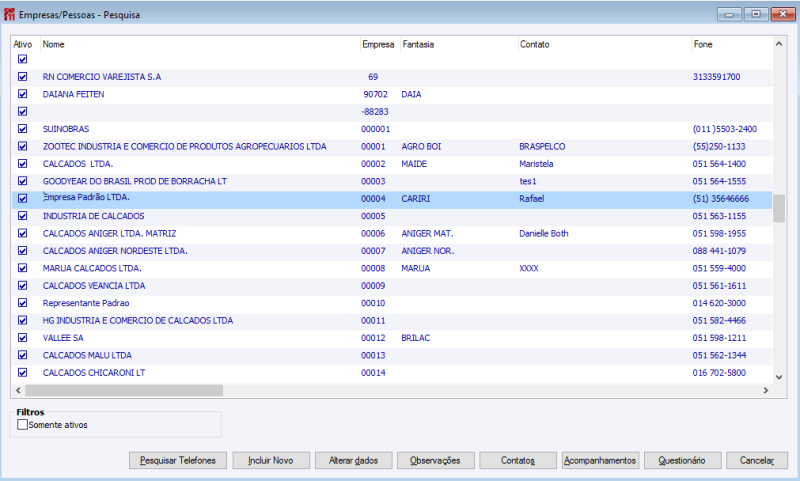Click the Pesquisar Telefones button
The height and width of the screenshot is (481, 800).
[178, 460]
